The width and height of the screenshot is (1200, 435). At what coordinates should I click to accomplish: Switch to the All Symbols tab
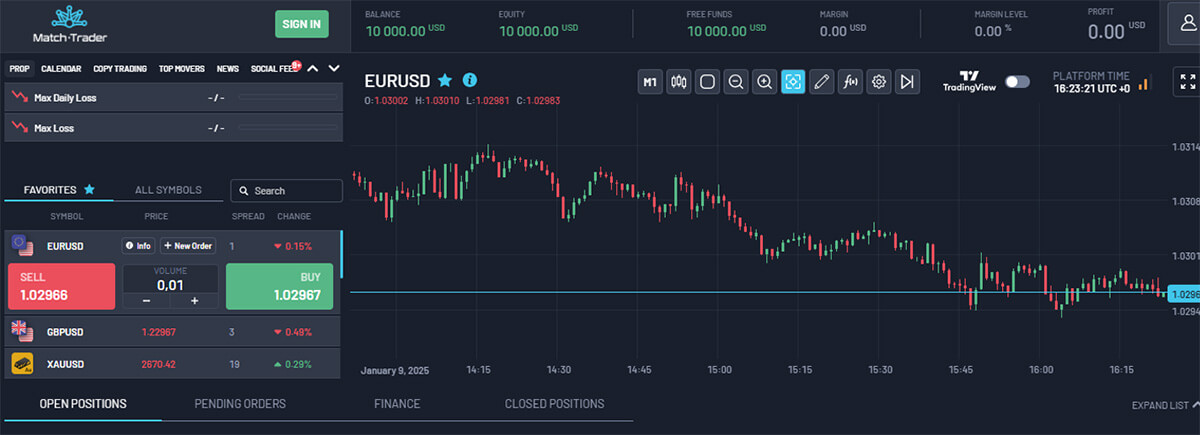(168, 190)
